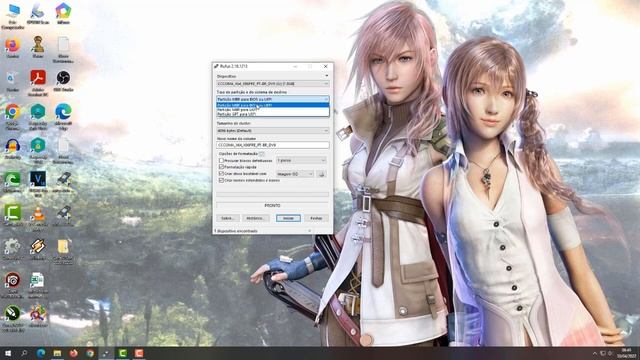Open the device drive dropdown
This screenshot has width=640, height=360.
273,84
